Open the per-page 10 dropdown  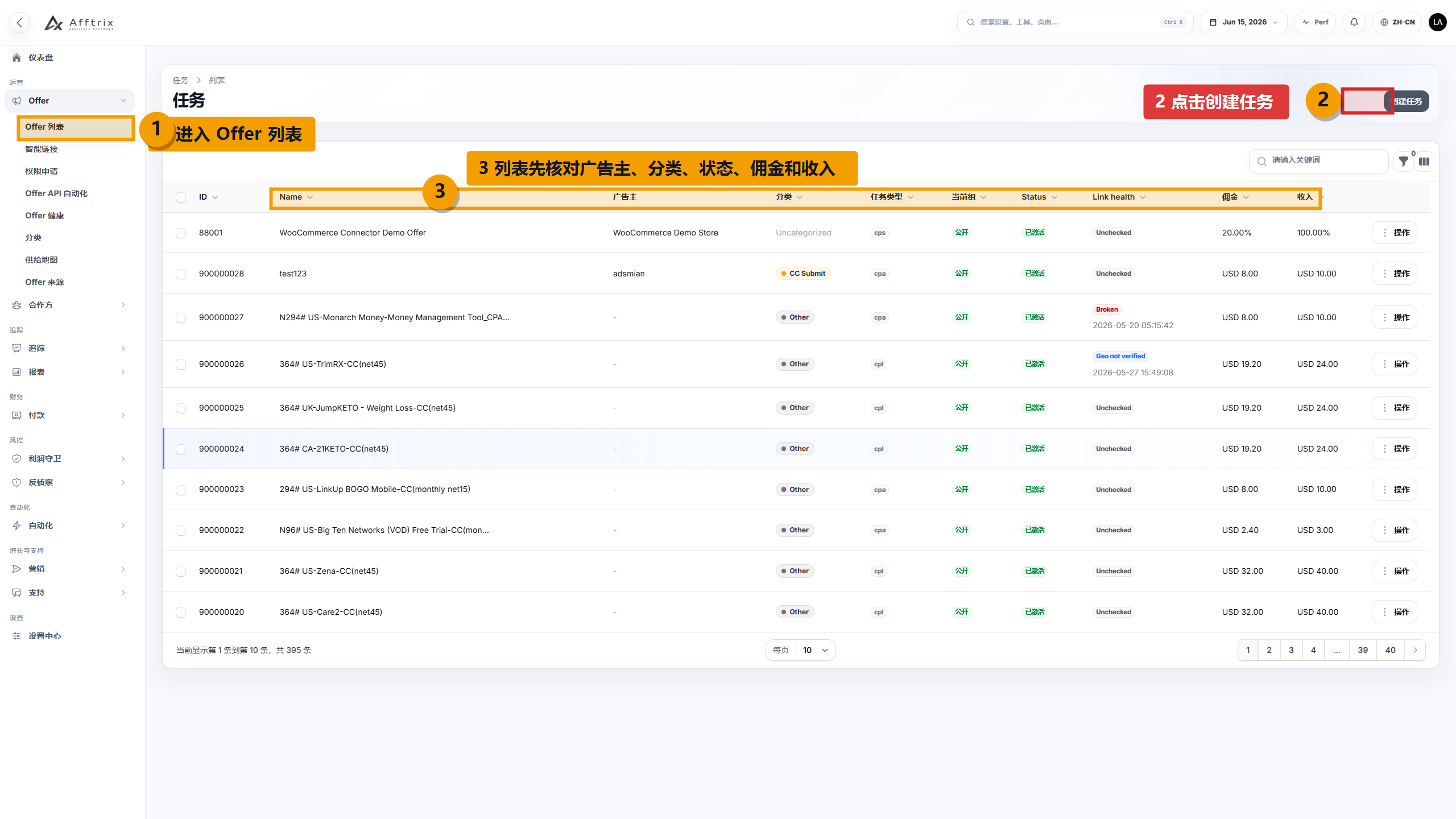point(815,650)
